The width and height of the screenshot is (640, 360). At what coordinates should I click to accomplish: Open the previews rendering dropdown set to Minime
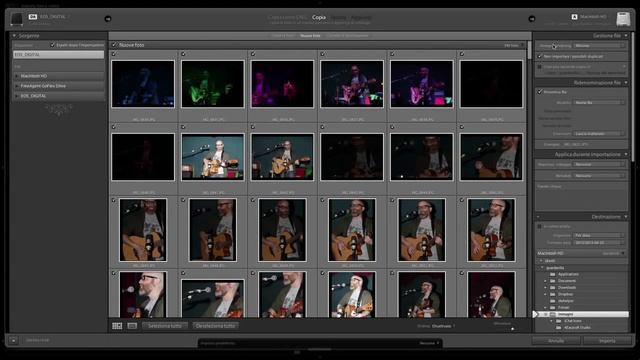(x=599, y=46)
